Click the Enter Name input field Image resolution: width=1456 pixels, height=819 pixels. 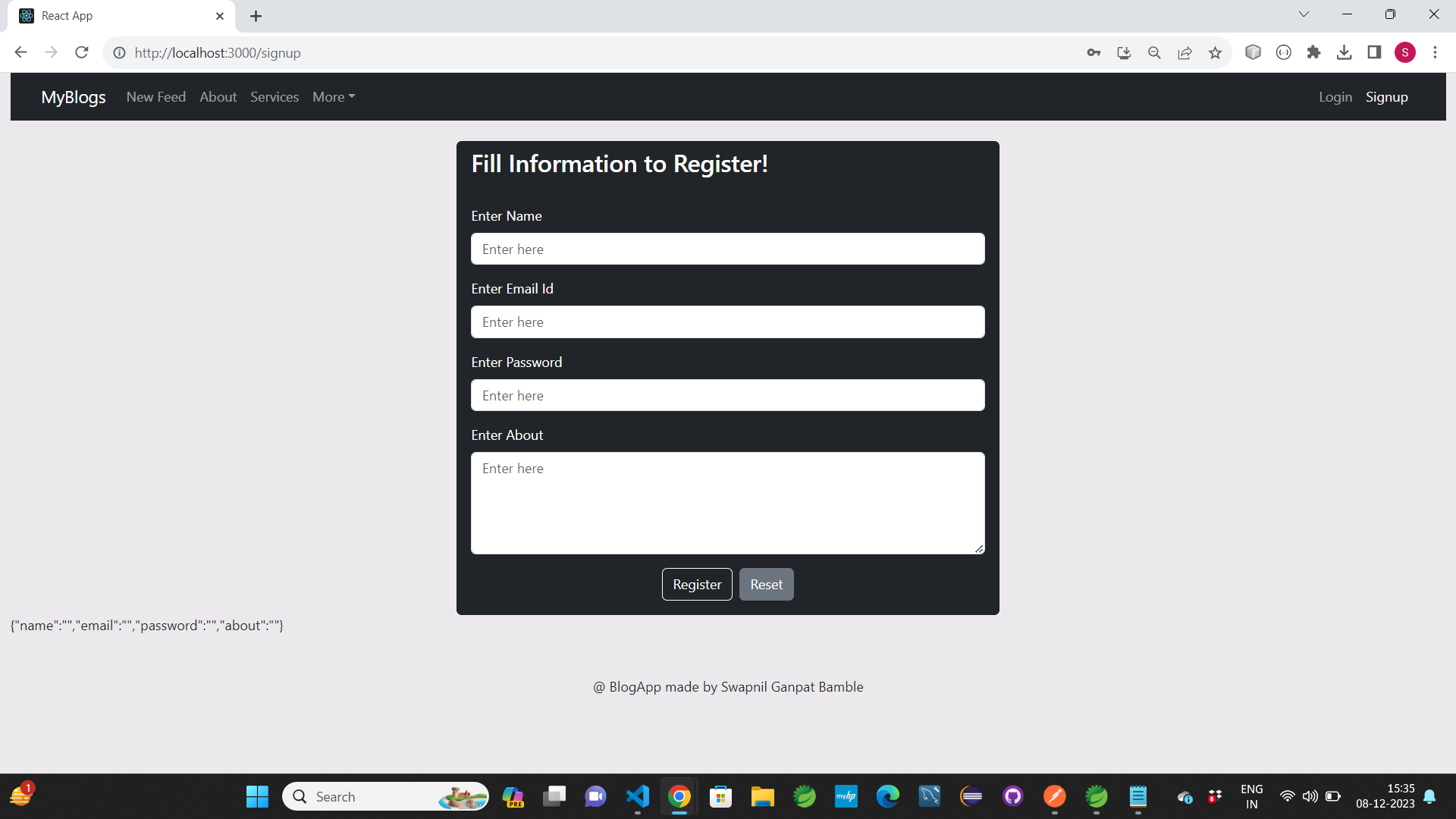click(728, 248)
